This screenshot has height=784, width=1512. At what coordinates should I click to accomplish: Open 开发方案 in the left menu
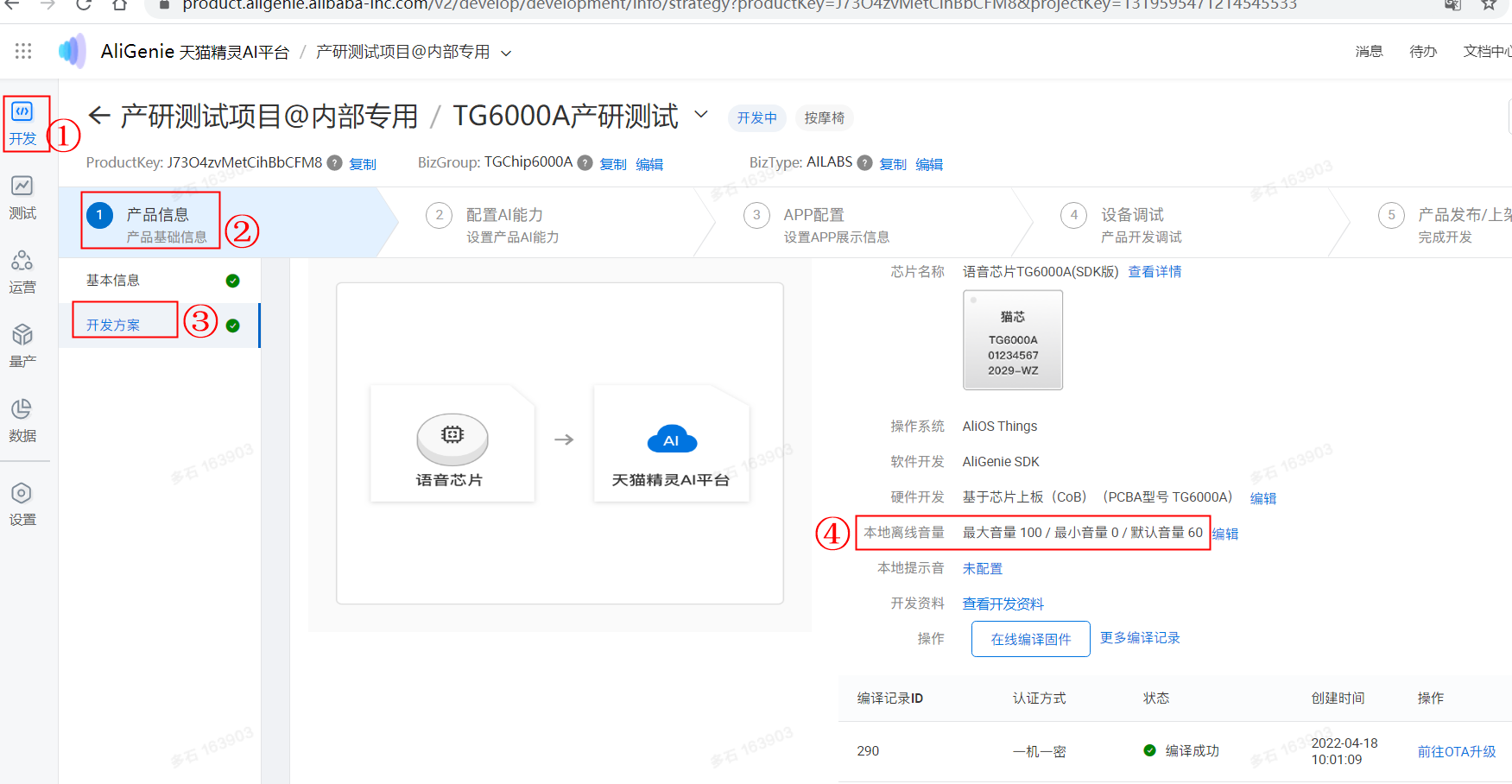(113, 326)
